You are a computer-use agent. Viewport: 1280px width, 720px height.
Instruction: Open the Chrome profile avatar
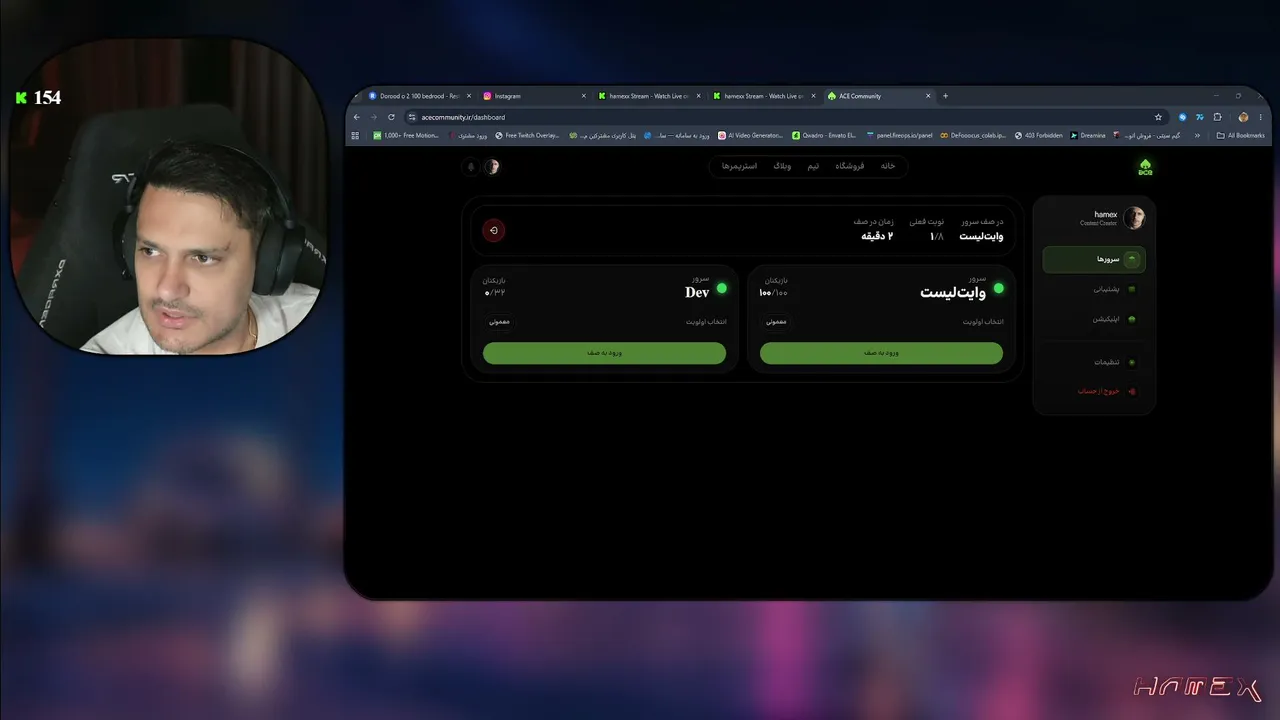coord(1243,117)
